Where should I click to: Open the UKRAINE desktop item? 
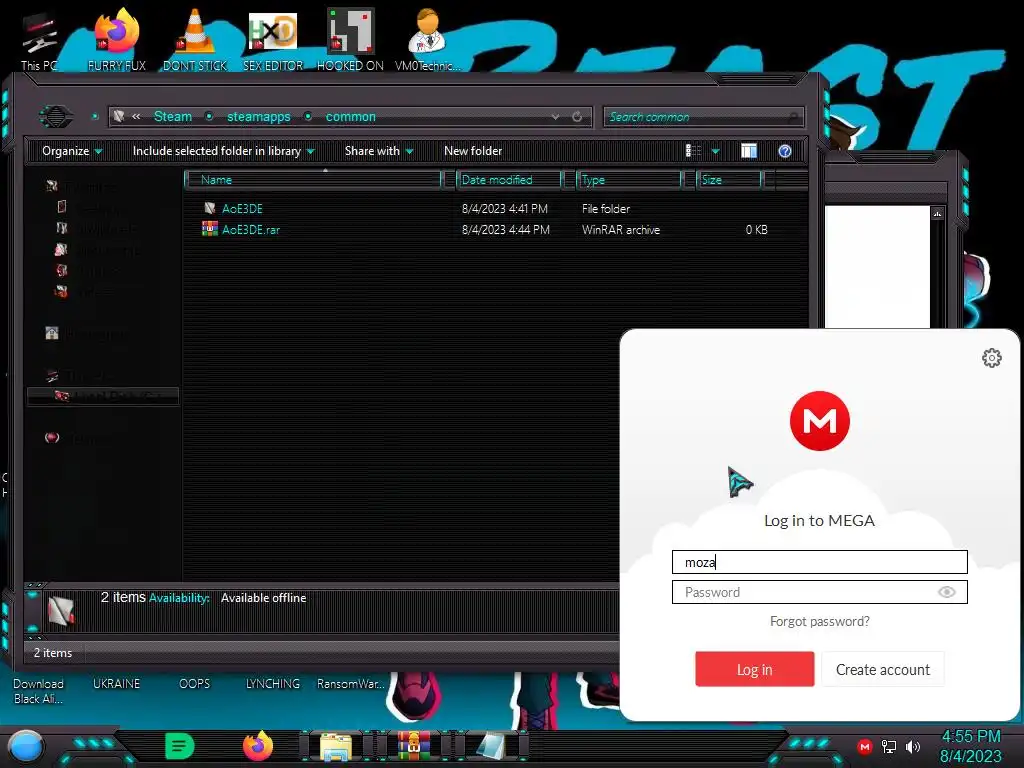tap(116, 684)
